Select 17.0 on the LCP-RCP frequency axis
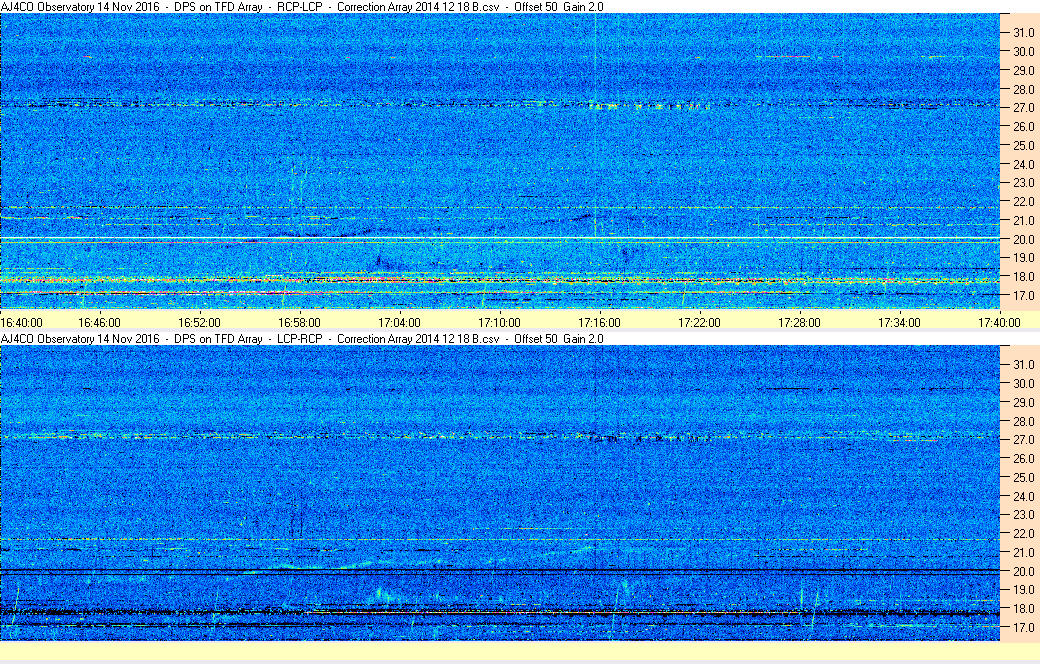The height and width of the screenshot is (664, 1040). point(1023,627)
